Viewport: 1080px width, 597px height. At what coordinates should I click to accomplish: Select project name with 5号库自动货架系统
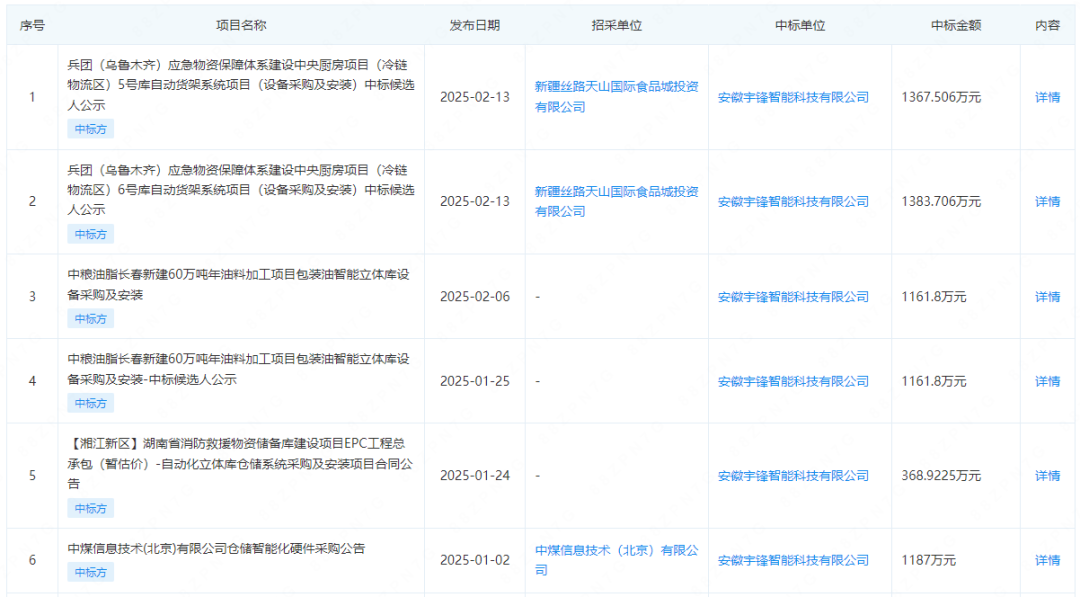(240, 85)
